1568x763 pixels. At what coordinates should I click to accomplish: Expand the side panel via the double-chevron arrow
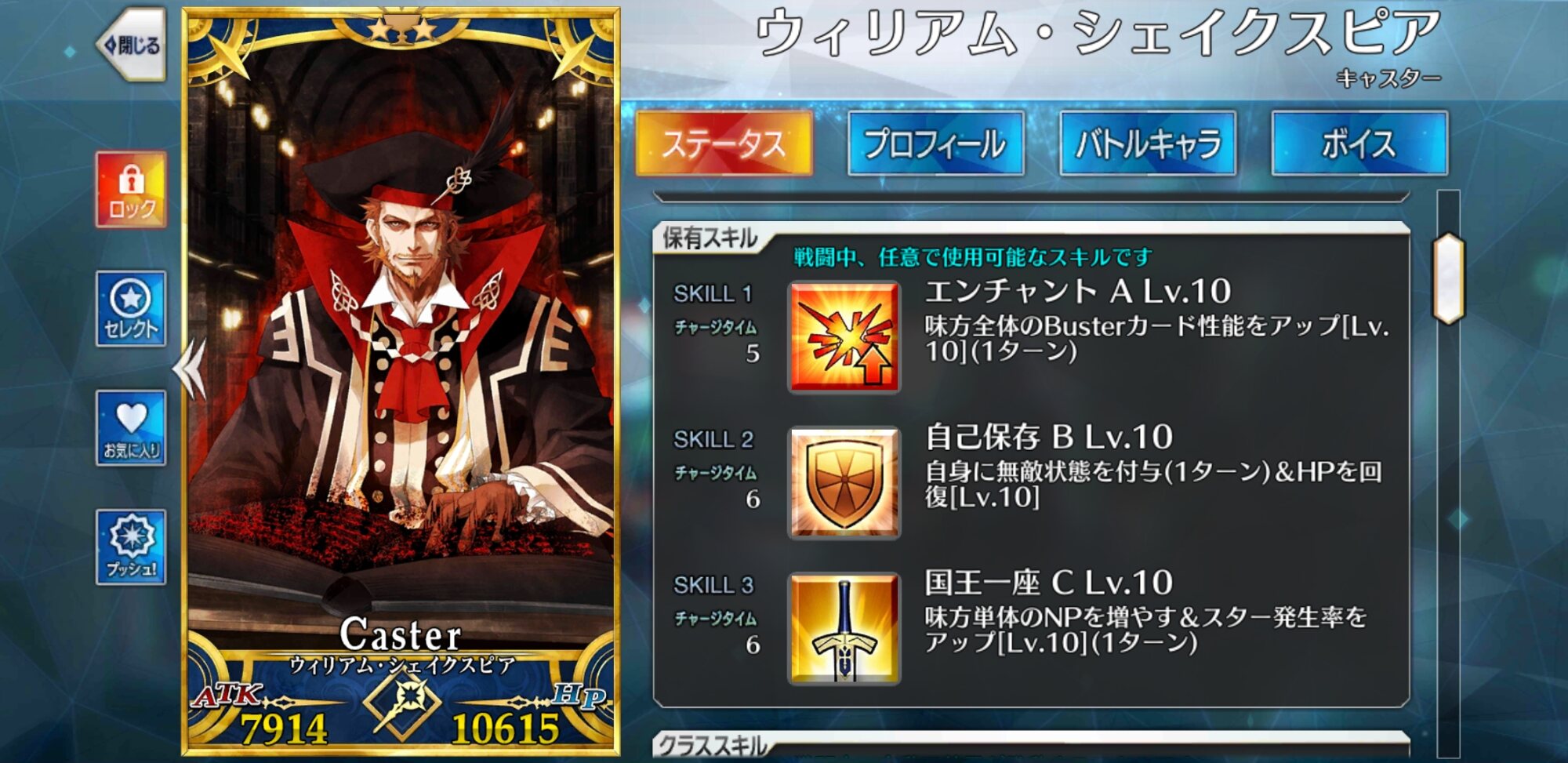tap(189, 369)
